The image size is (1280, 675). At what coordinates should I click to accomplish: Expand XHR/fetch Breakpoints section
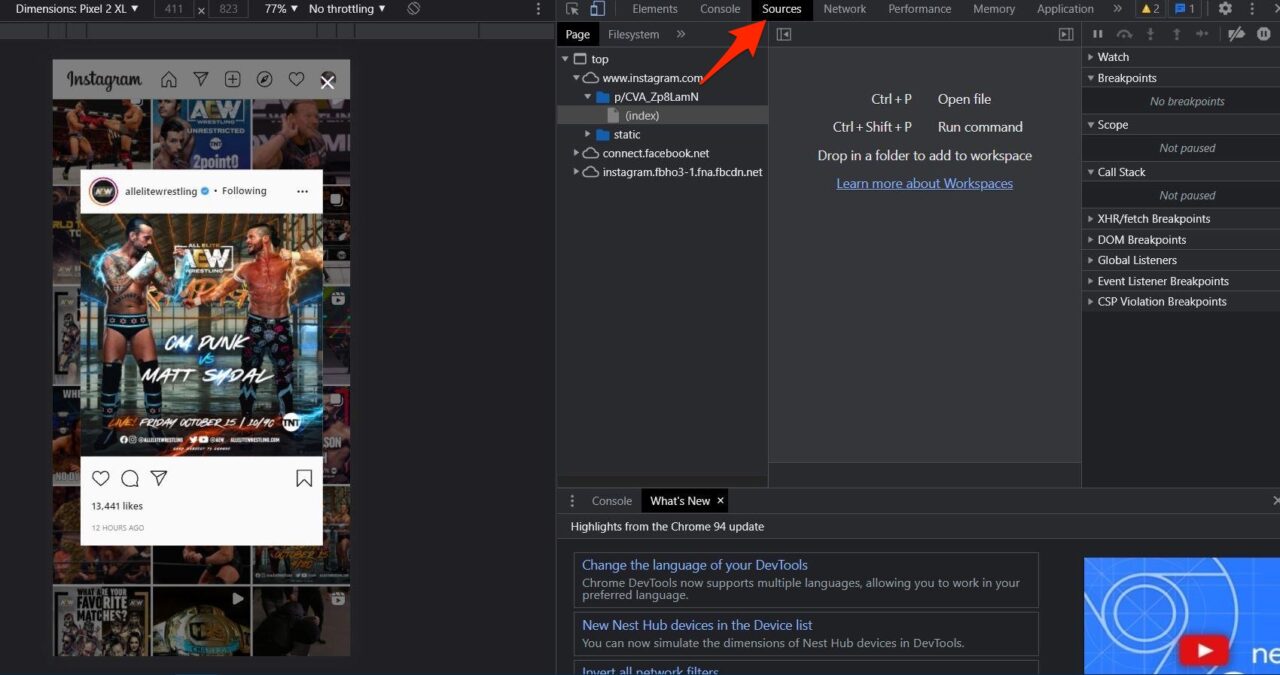(x=1153, y=219)
